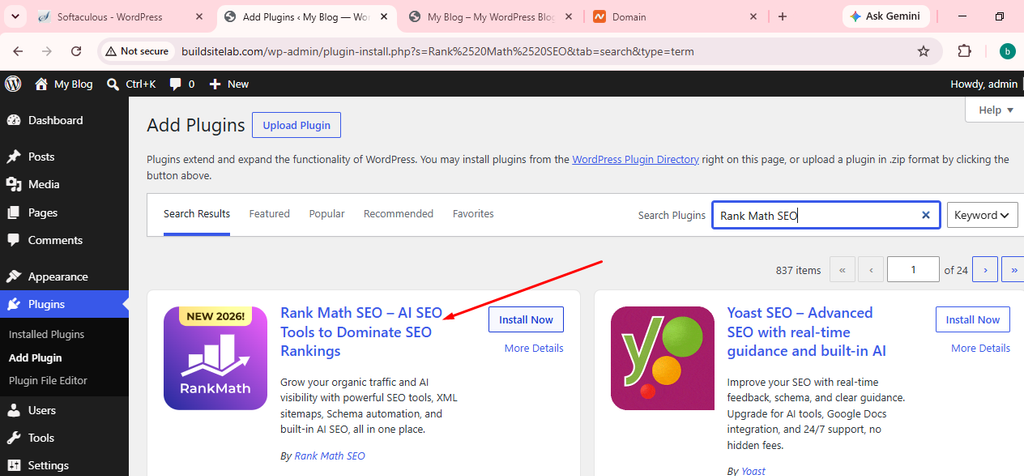The width and height of the screenshot is (1024, 476).
Task: Click Howdy, admin account menu
Action: [985, 84]
